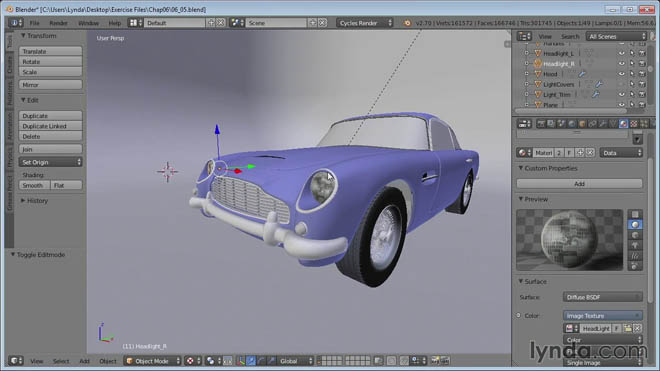Open the File menu

[35, 23]
